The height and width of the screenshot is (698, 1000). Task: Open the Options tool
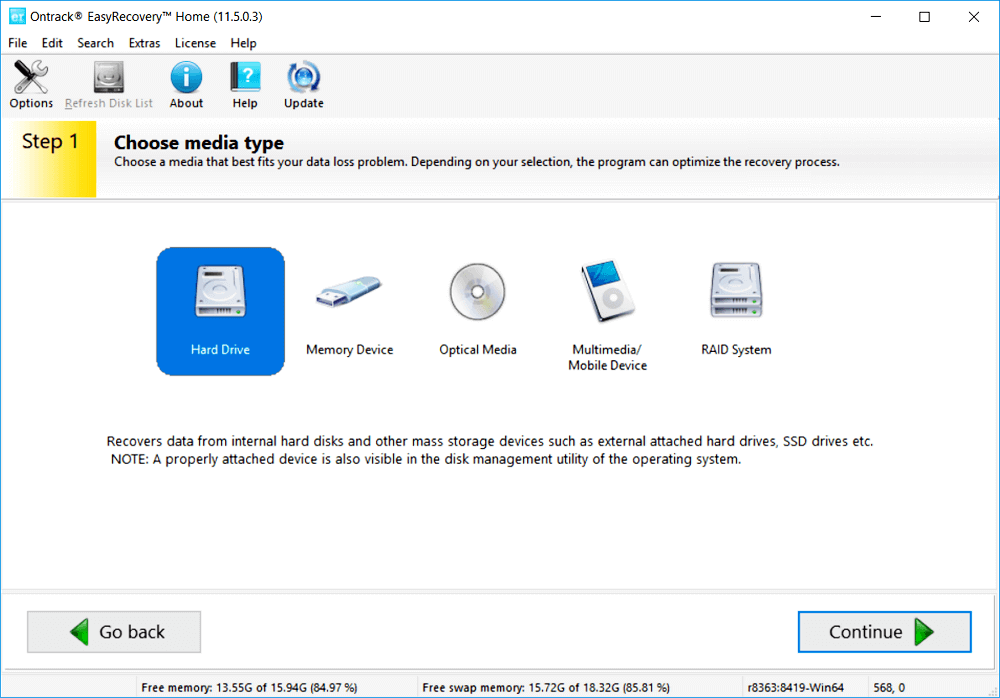(x=30, y=84)
